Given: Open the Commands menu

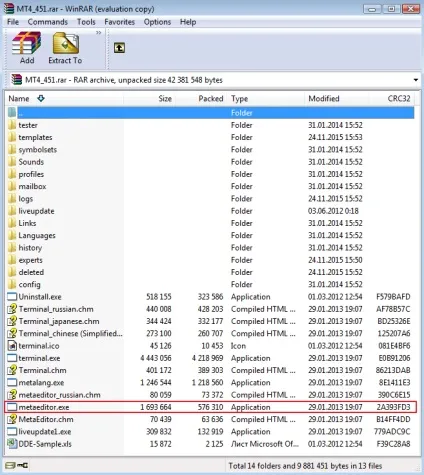Looking at the screenshot, I should [48, 22].
